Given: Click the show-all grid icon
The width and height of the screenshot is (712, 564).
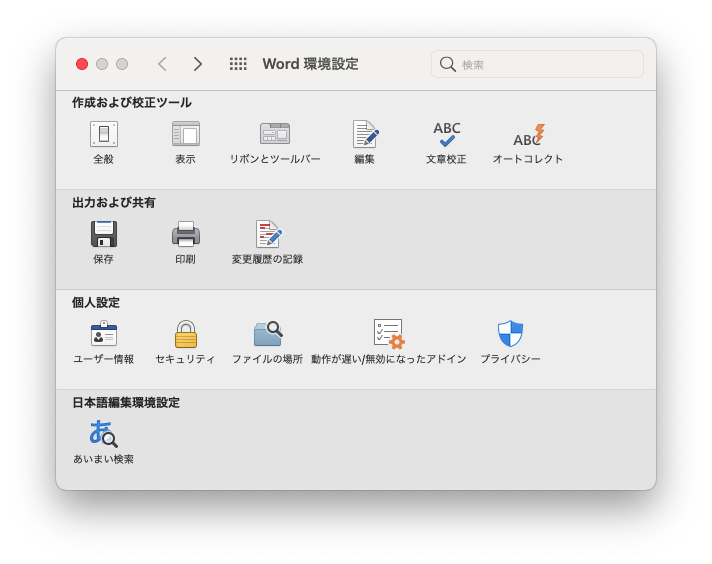Looking at the screenshot, I should [238, 64].
